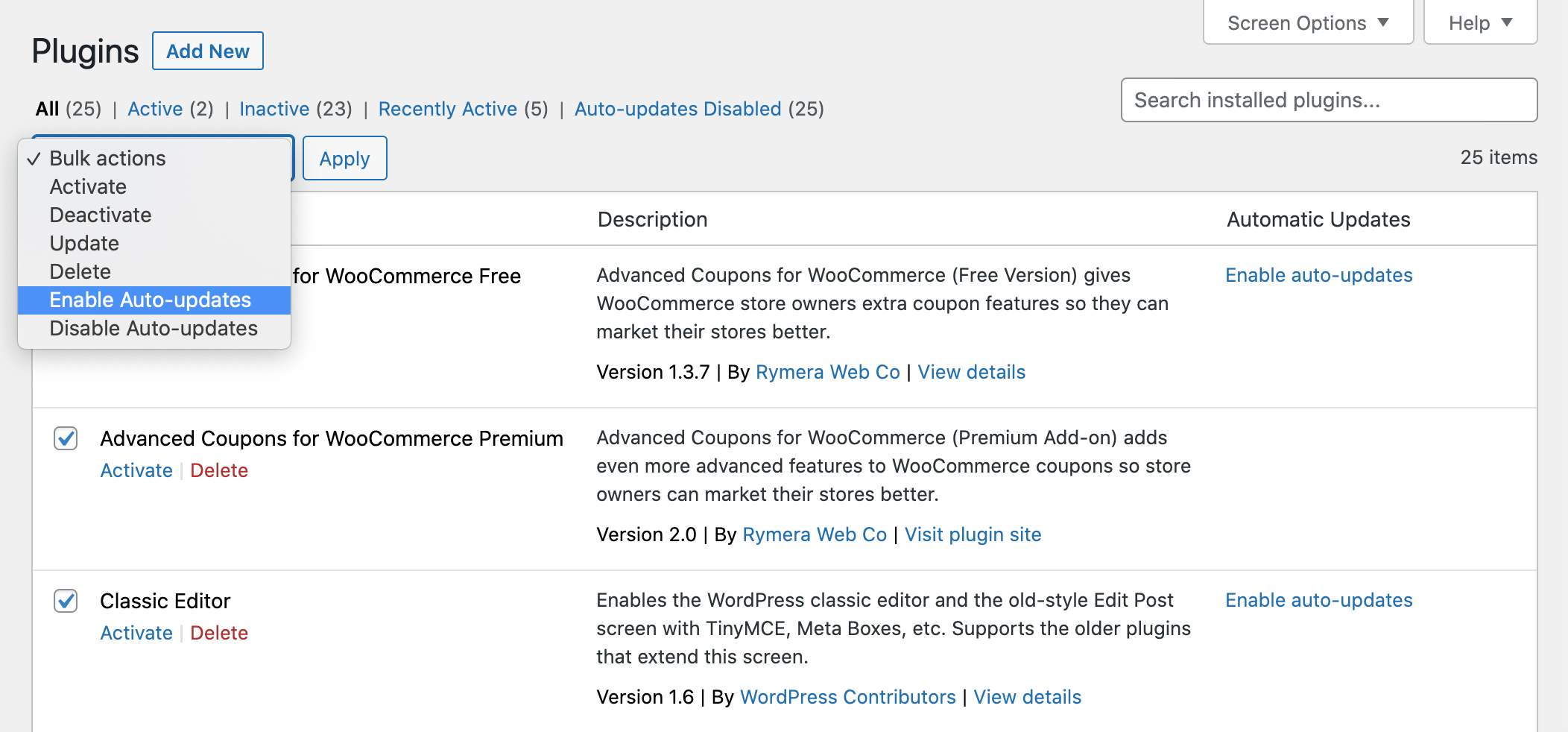This screenshot has width=1568, height=732.
Task: Filter by Recently Active plugins
Action: click(447, 109)
